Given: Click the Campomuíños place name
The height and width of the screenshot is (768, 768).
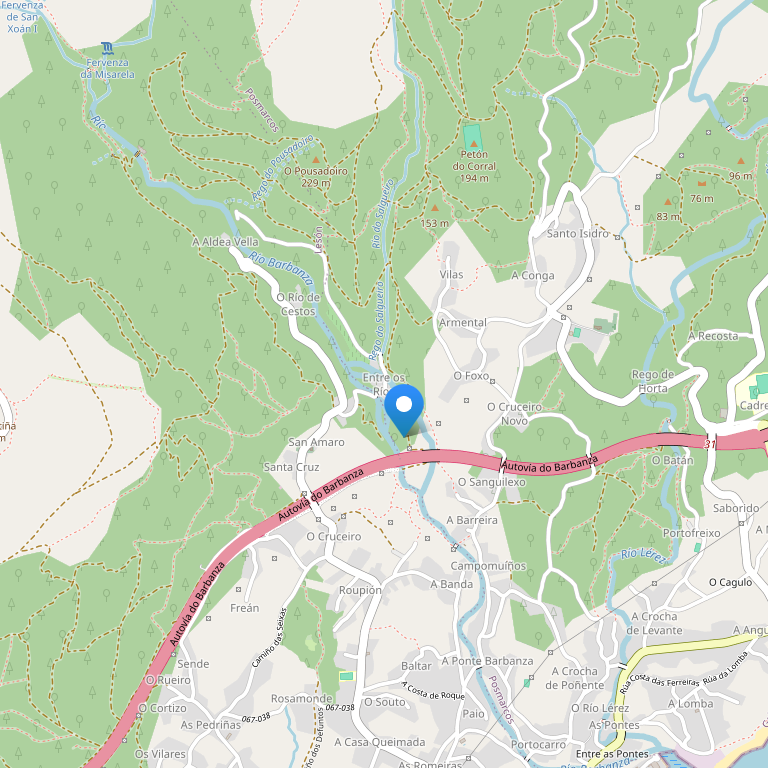Looking at the screenshot, I should point(488,566).
